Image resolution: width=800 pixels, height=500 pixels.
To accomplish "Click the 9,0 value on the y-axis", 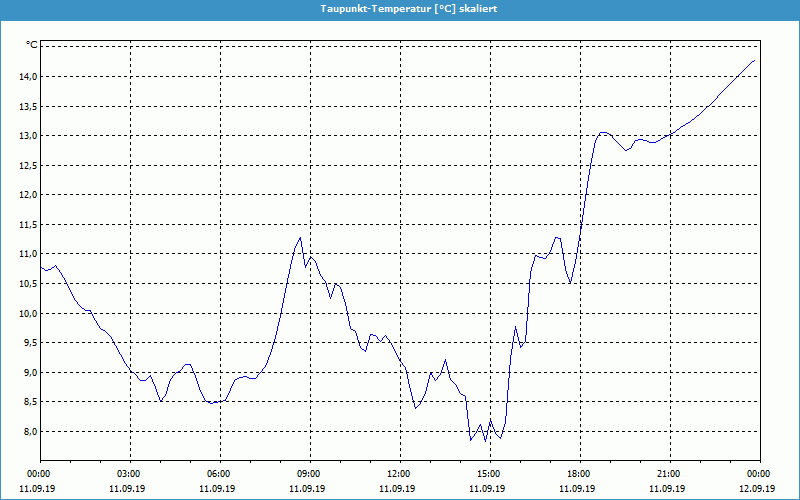I will [x=29, y=372].
